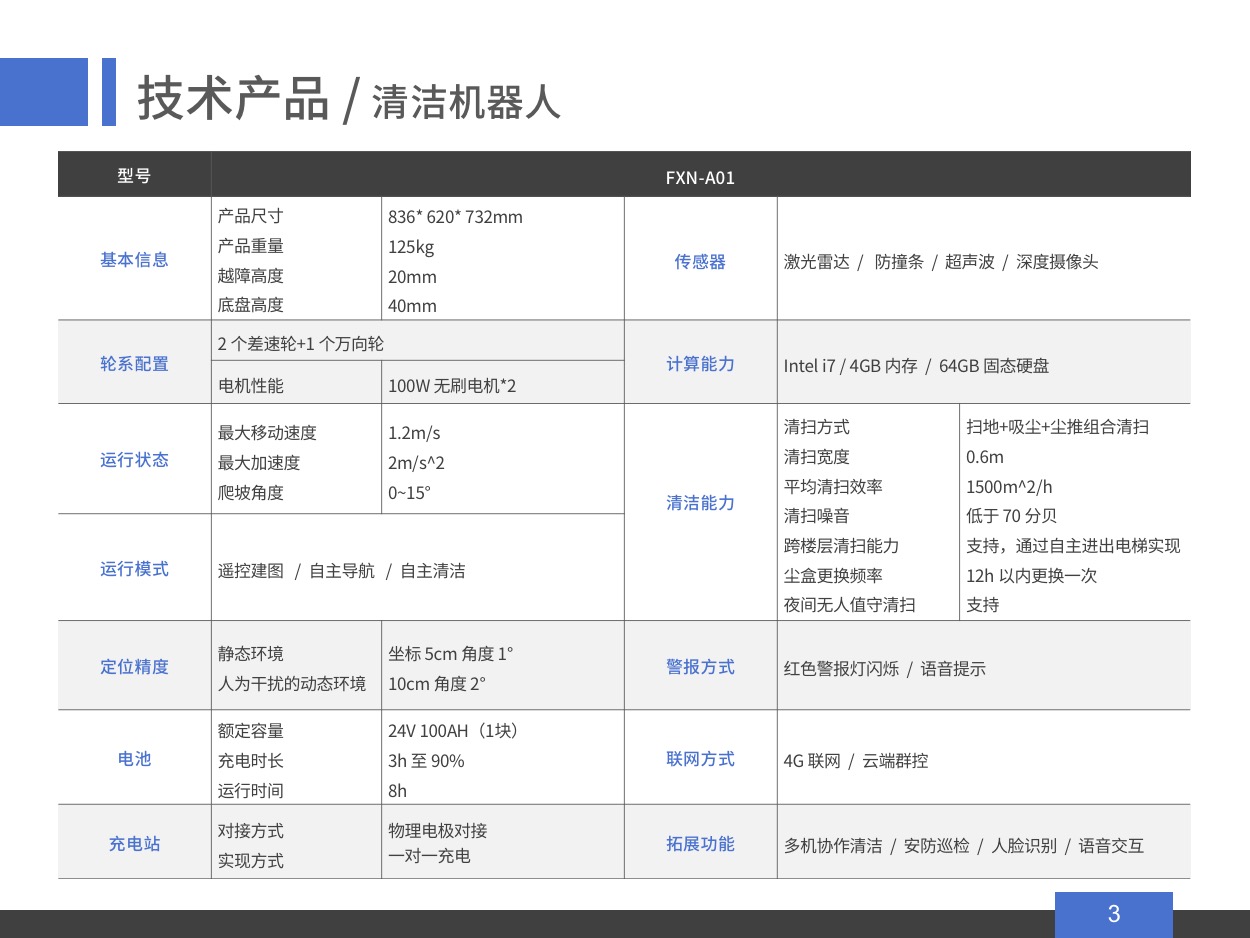Select the Intel i7 / 4GB 内存 specification
The image size is (1250, 938).
click(917, 366)
